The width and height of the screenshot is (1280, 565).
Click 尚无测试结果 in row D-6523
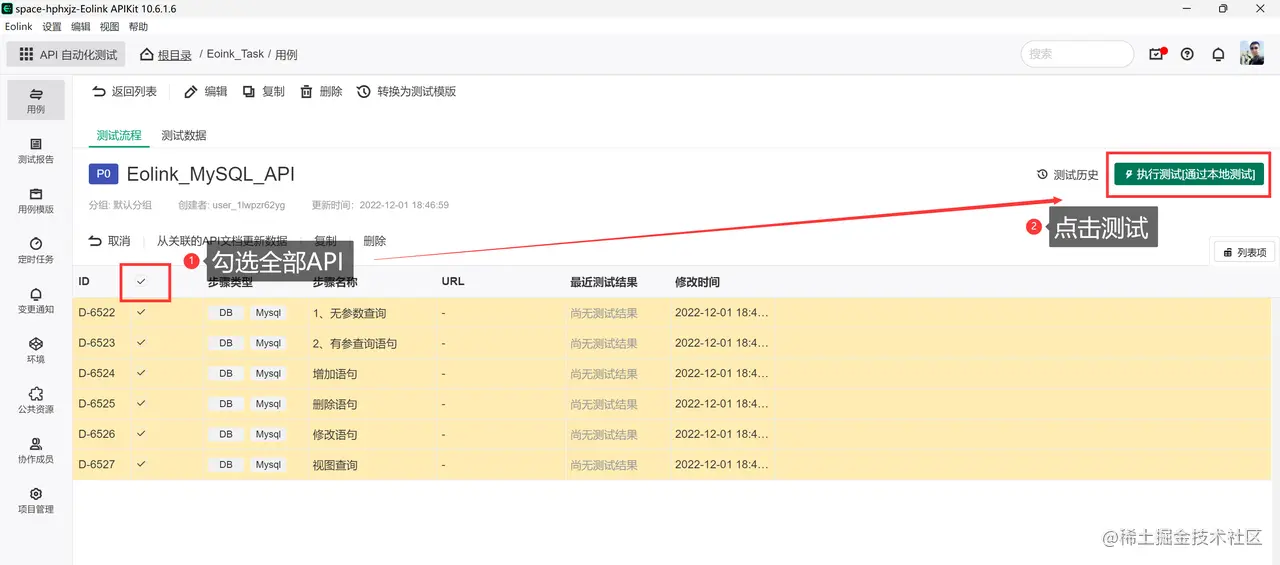pos(604,343)
